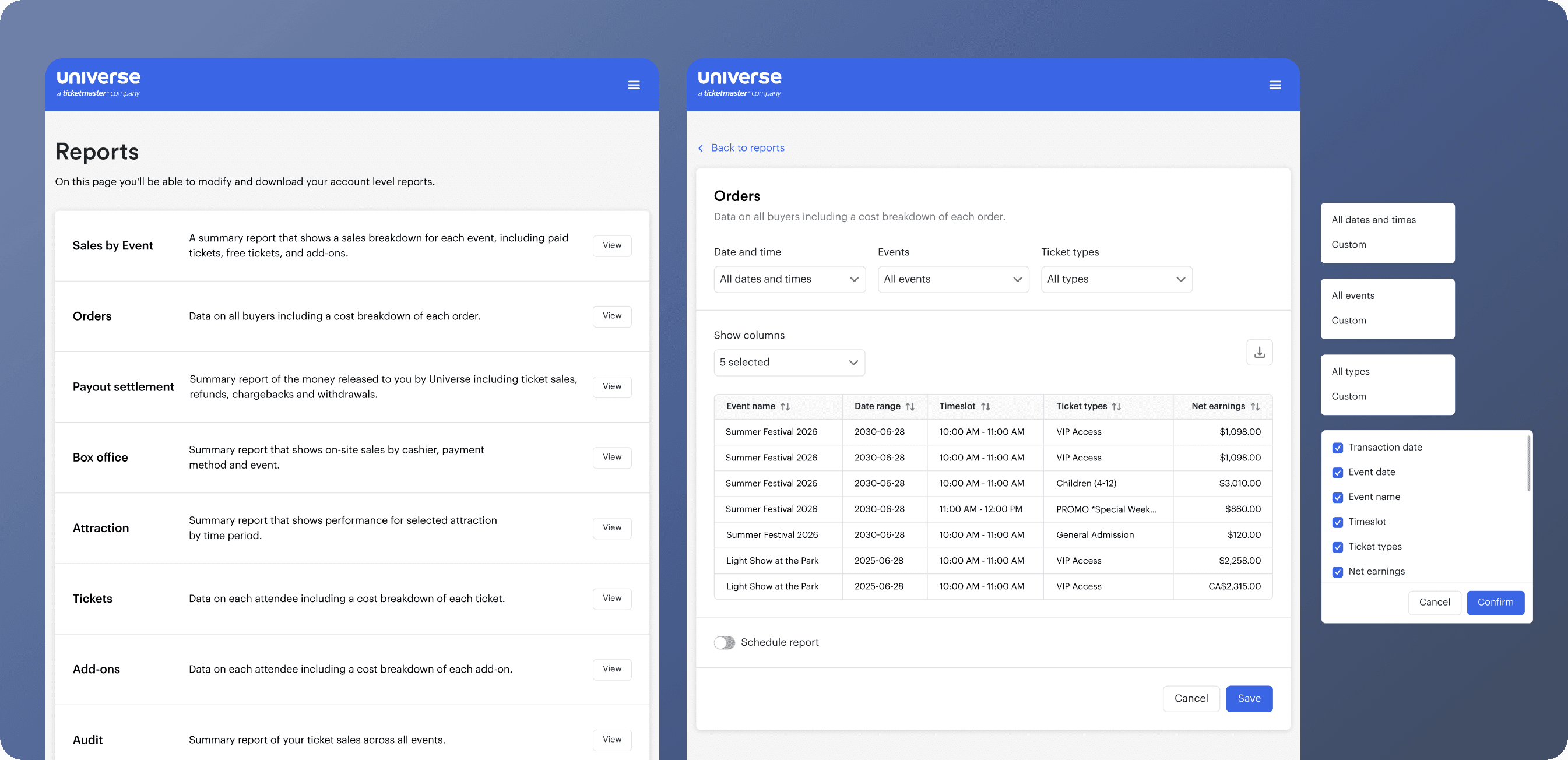Viewport: 1568px width, 760px height.
Task: Click Back to reports link
Action: tap(747, 148)
